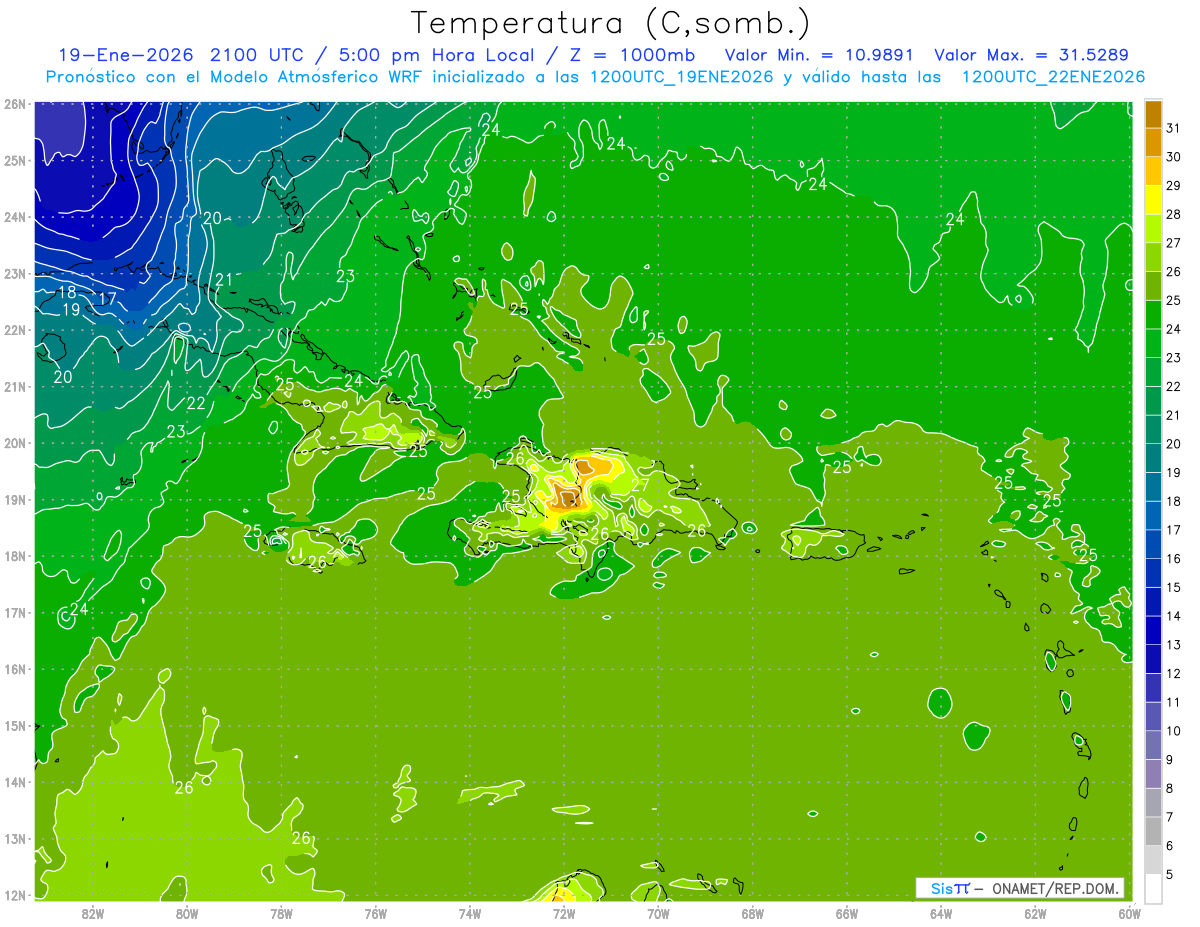Click the 2100 UTC time label
The height and width of the screenshot is (927, 1200).
point(257,55)
